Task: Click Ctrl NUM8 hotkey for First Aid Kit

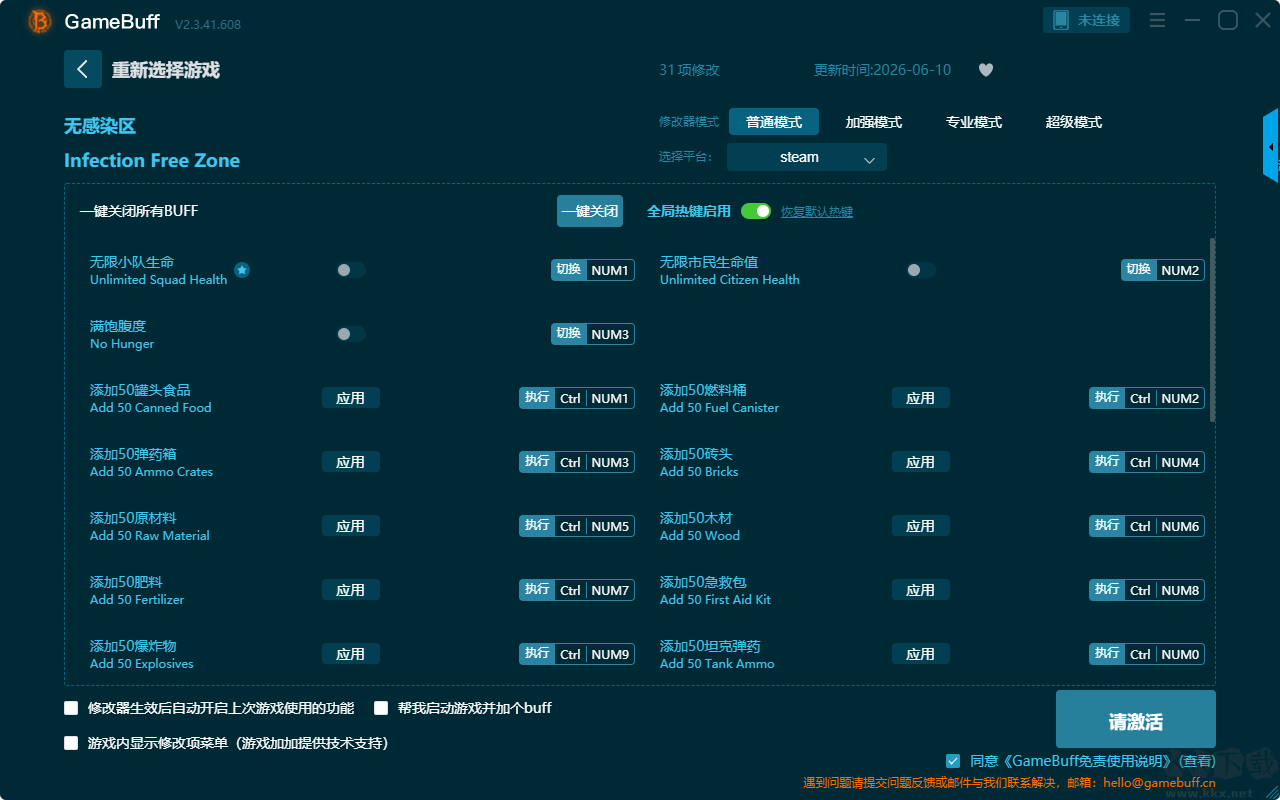Action: [x=1147, y=590]
